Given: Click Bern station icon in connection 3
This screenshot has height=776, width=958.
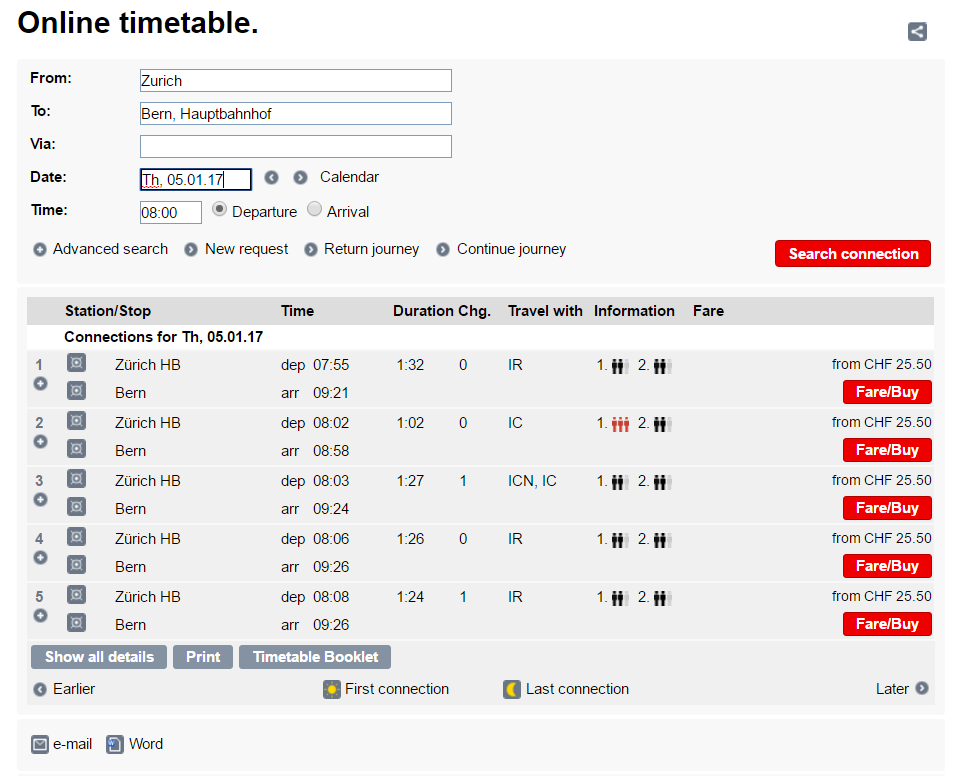Looking at the screenshot, I should pos(76,507).
